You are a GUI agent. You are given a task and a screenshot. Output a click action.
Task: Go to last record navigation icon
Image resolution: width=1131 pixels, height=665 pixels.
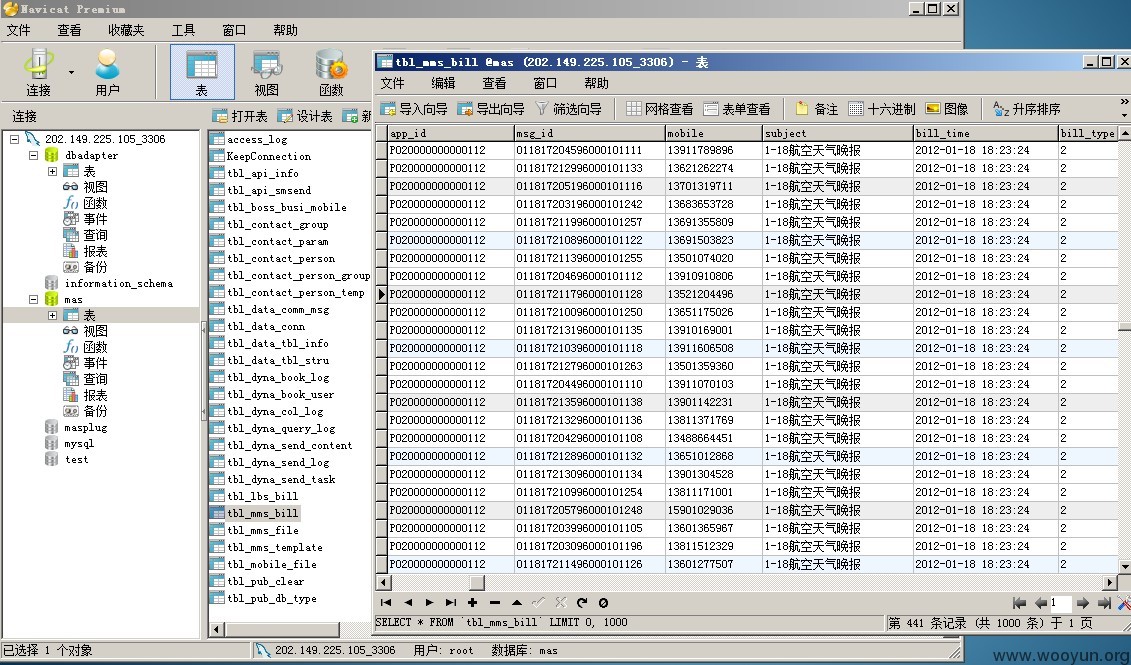pos(451,603)
